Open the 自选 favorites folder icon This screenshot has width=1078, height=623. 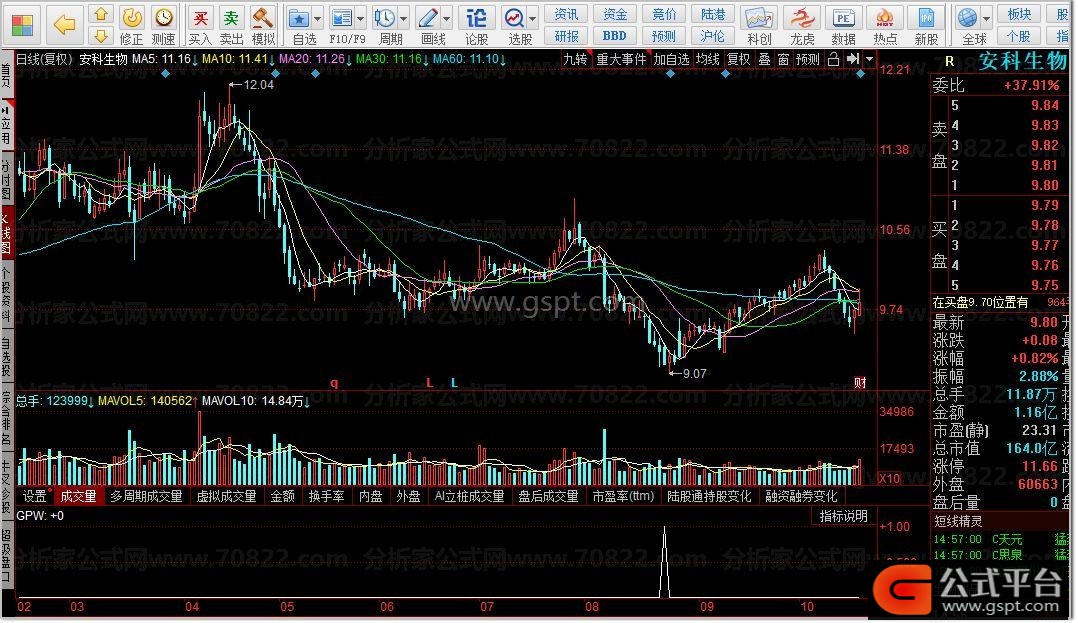299,18
